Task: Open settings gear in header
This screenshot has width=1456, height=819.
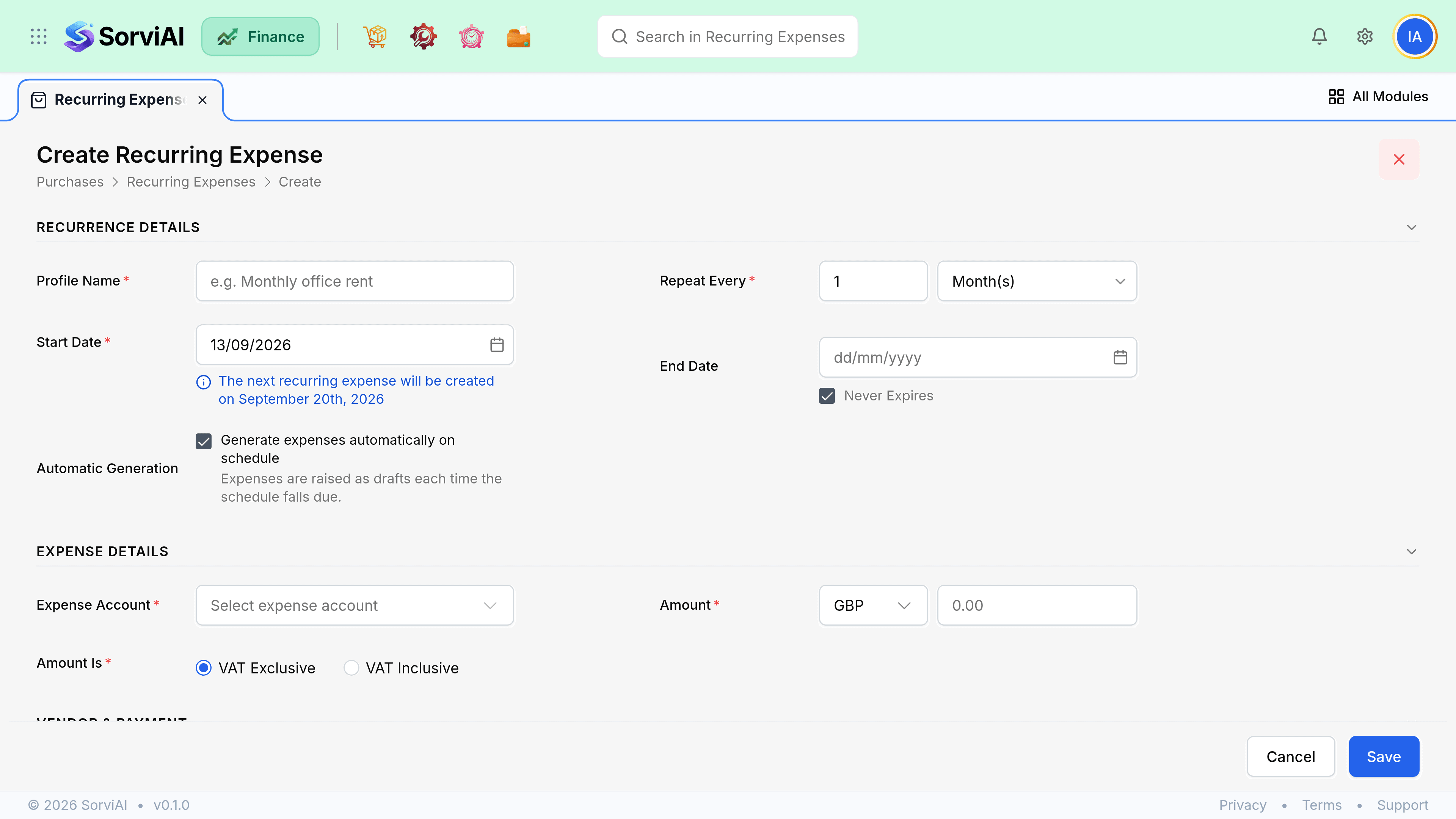Action: 1365,37
